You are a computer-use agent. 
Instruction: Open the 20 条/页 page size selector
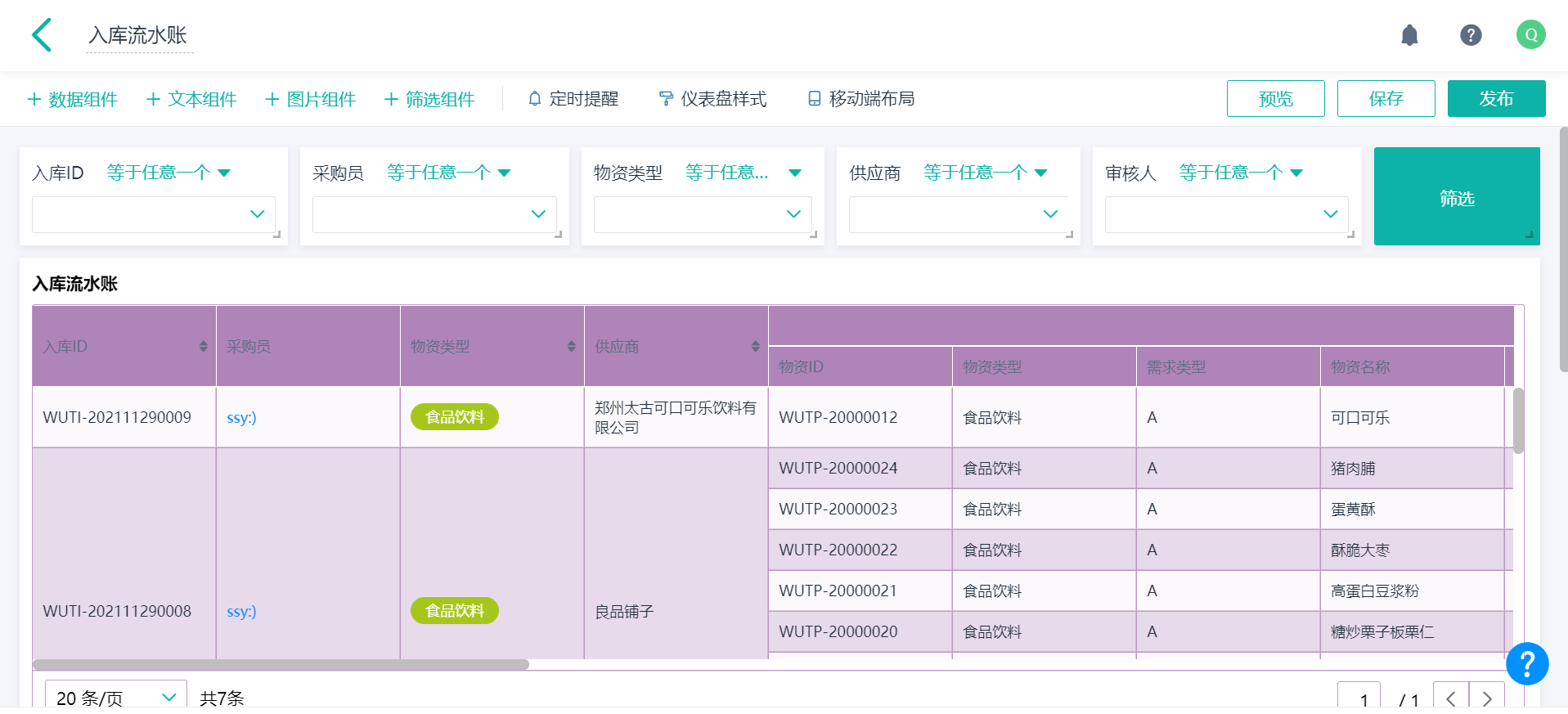tap(115, 698)
